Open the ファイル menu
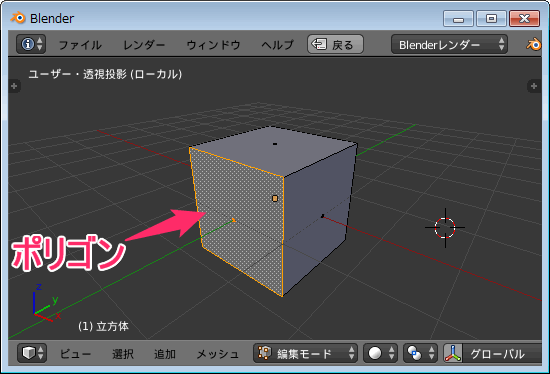 pos(80,45)
